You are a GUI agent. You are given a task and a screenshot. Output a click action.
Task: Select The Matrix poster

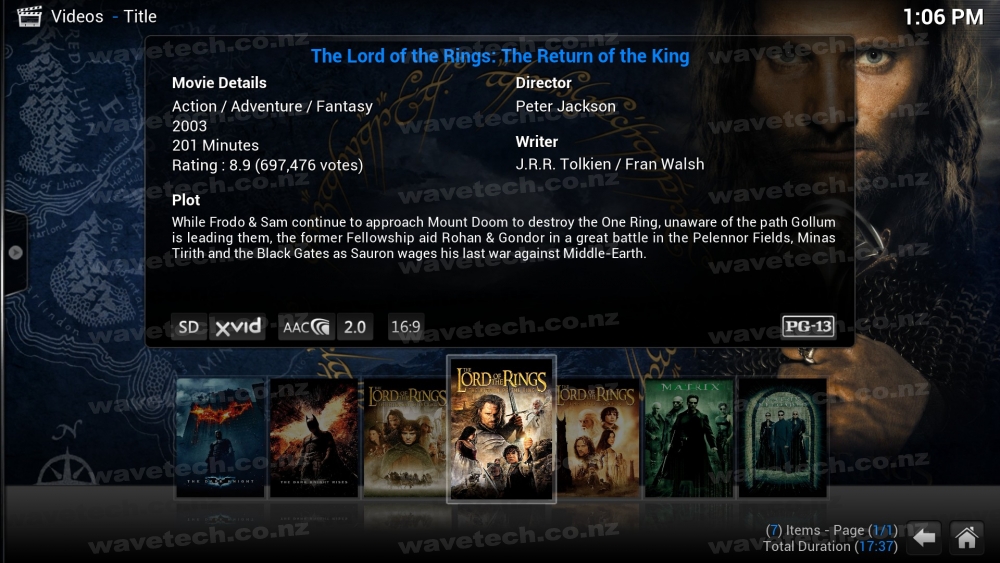point(689,438)
